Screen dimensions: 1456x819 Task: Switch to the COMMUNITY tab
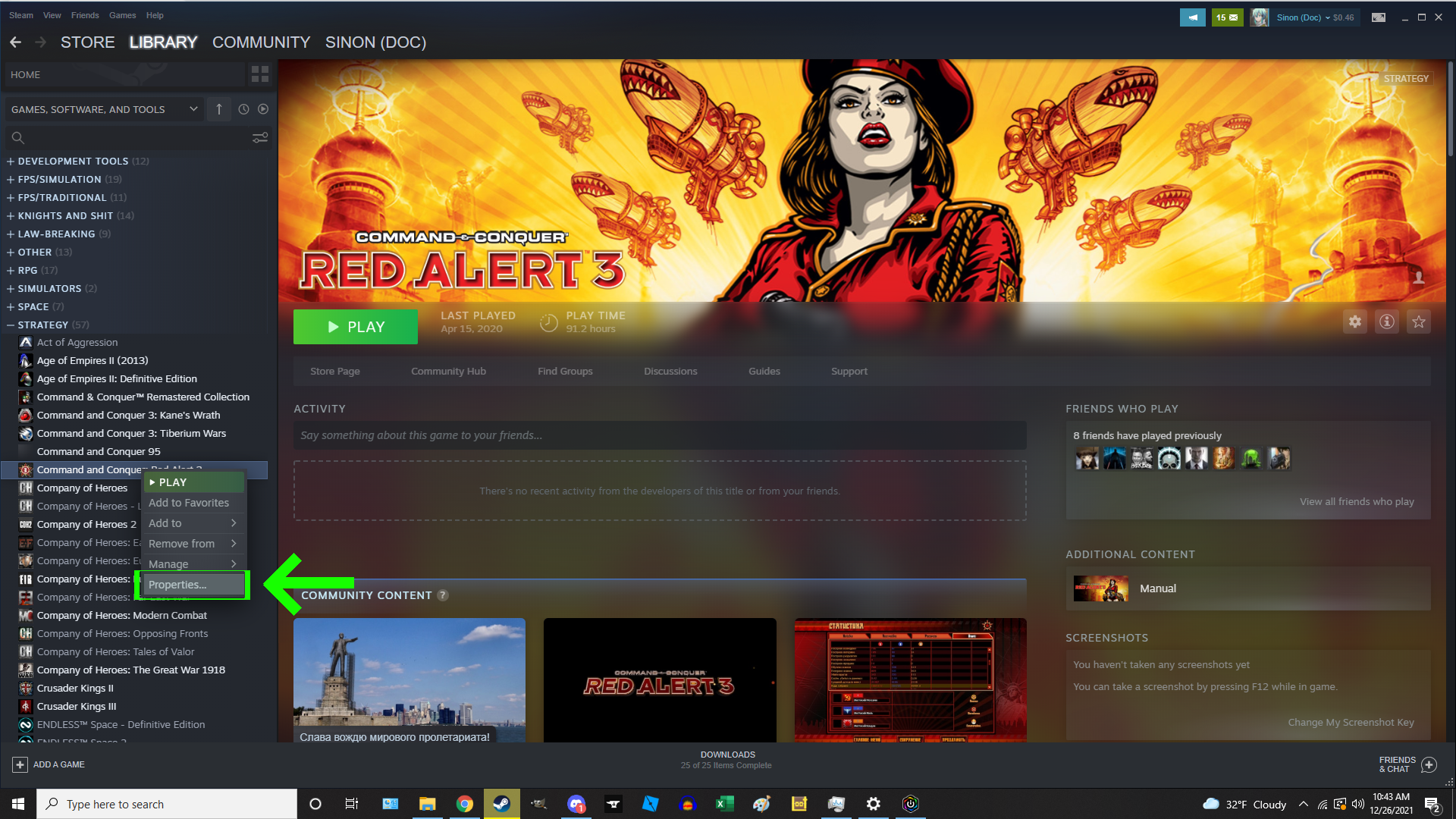[262, 42]
